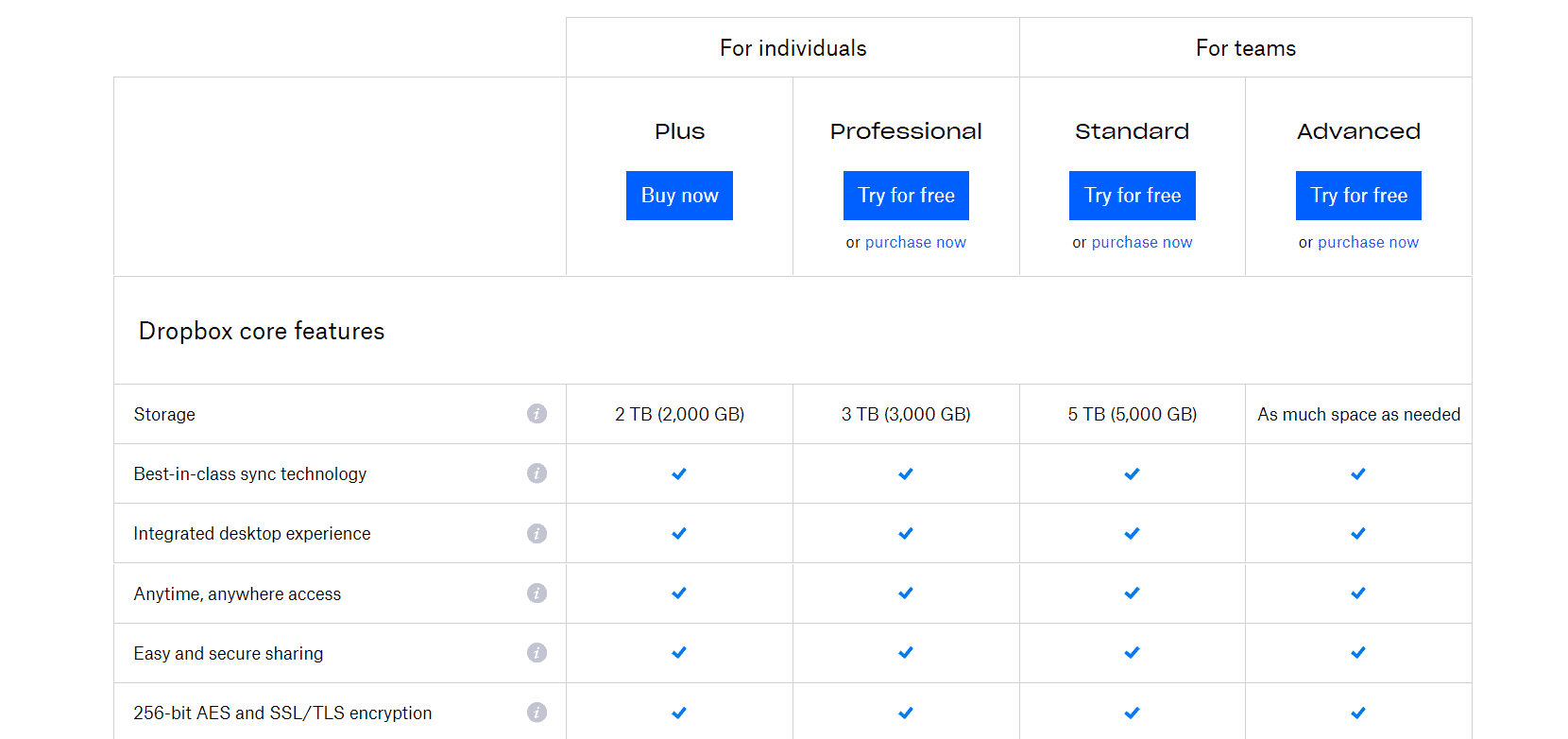Start Professional plan with Try for free
Viewport: 1568px width, 739px height.
[x=906, y=196]
